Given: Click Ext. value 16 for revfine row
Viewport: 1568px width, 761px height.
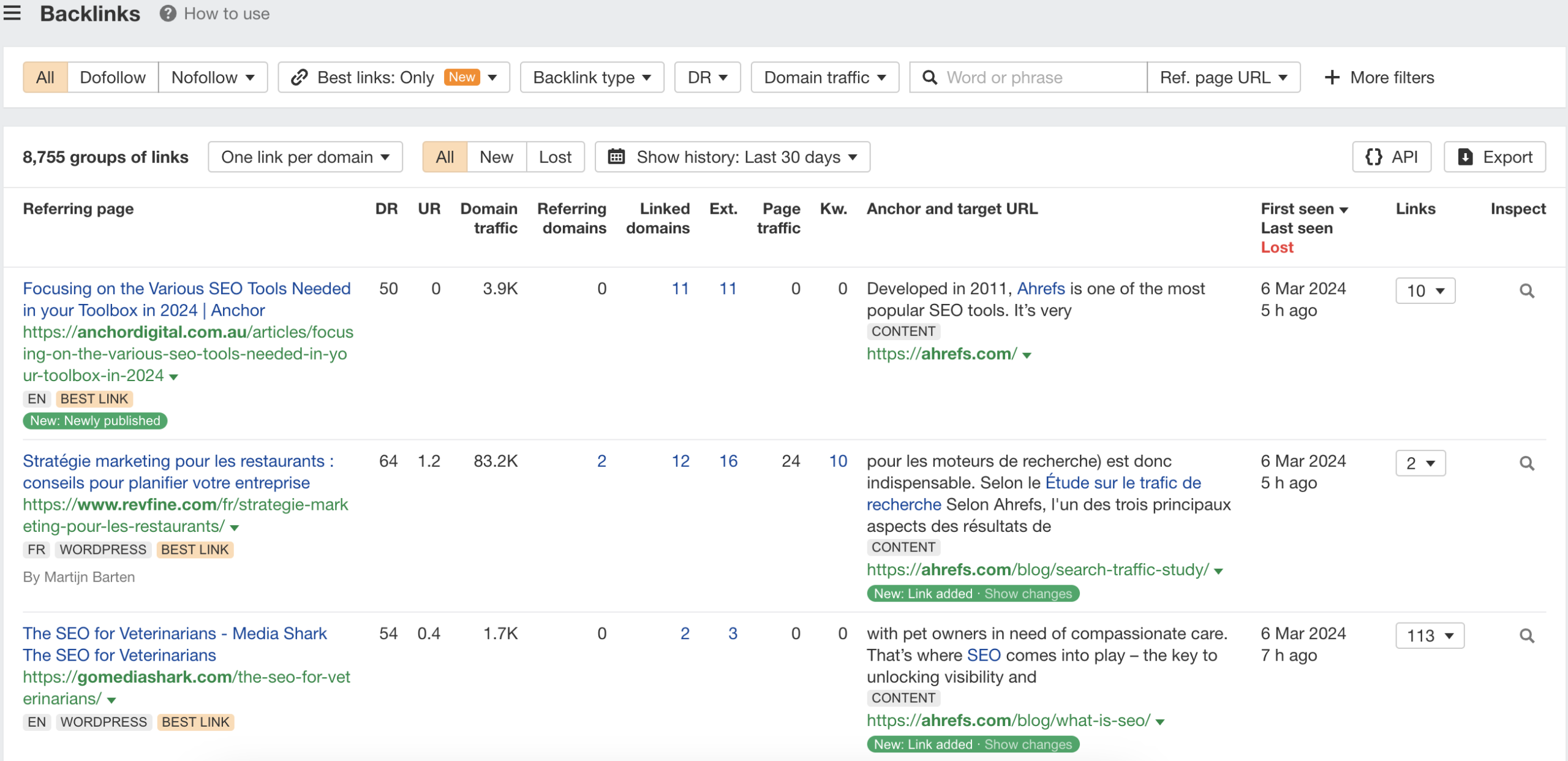Looking at the screenshot, I should pyautogui.click(x=728, y=461).
